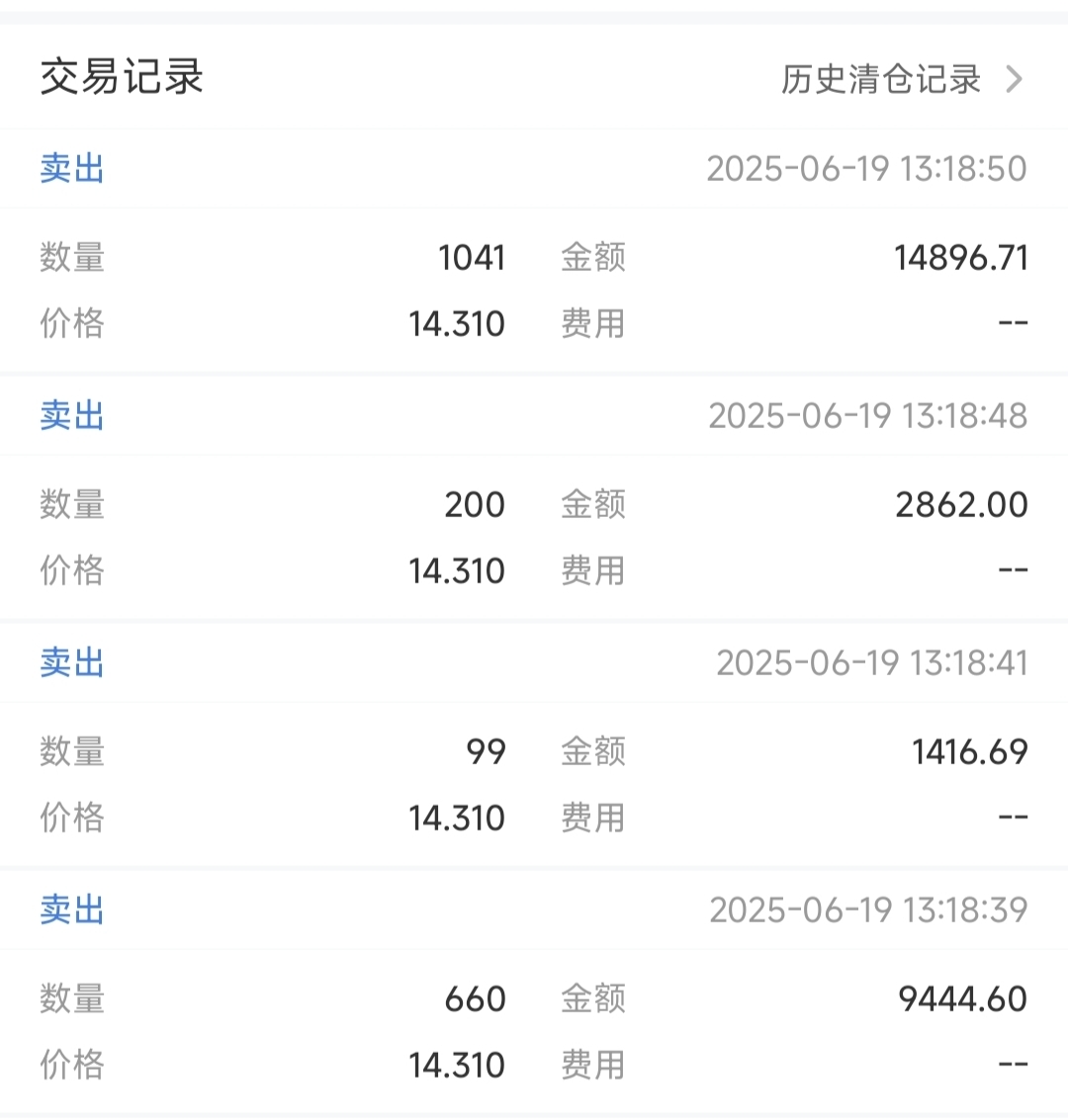Image resolution: width=1068 pixels, height=1120 pixels.
Task: Tap the timestamp 2025-06-19 13:18:48
Action: 868,416
